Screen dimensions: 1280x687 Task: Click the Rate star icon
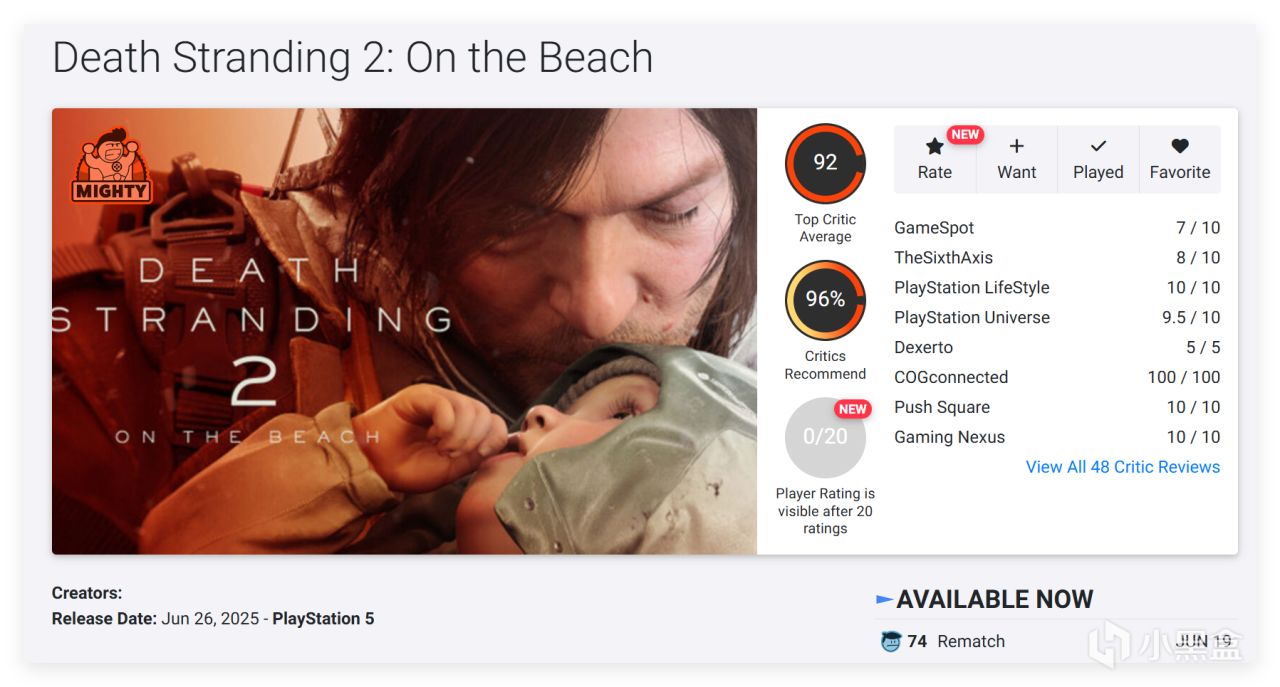point(934,146)
